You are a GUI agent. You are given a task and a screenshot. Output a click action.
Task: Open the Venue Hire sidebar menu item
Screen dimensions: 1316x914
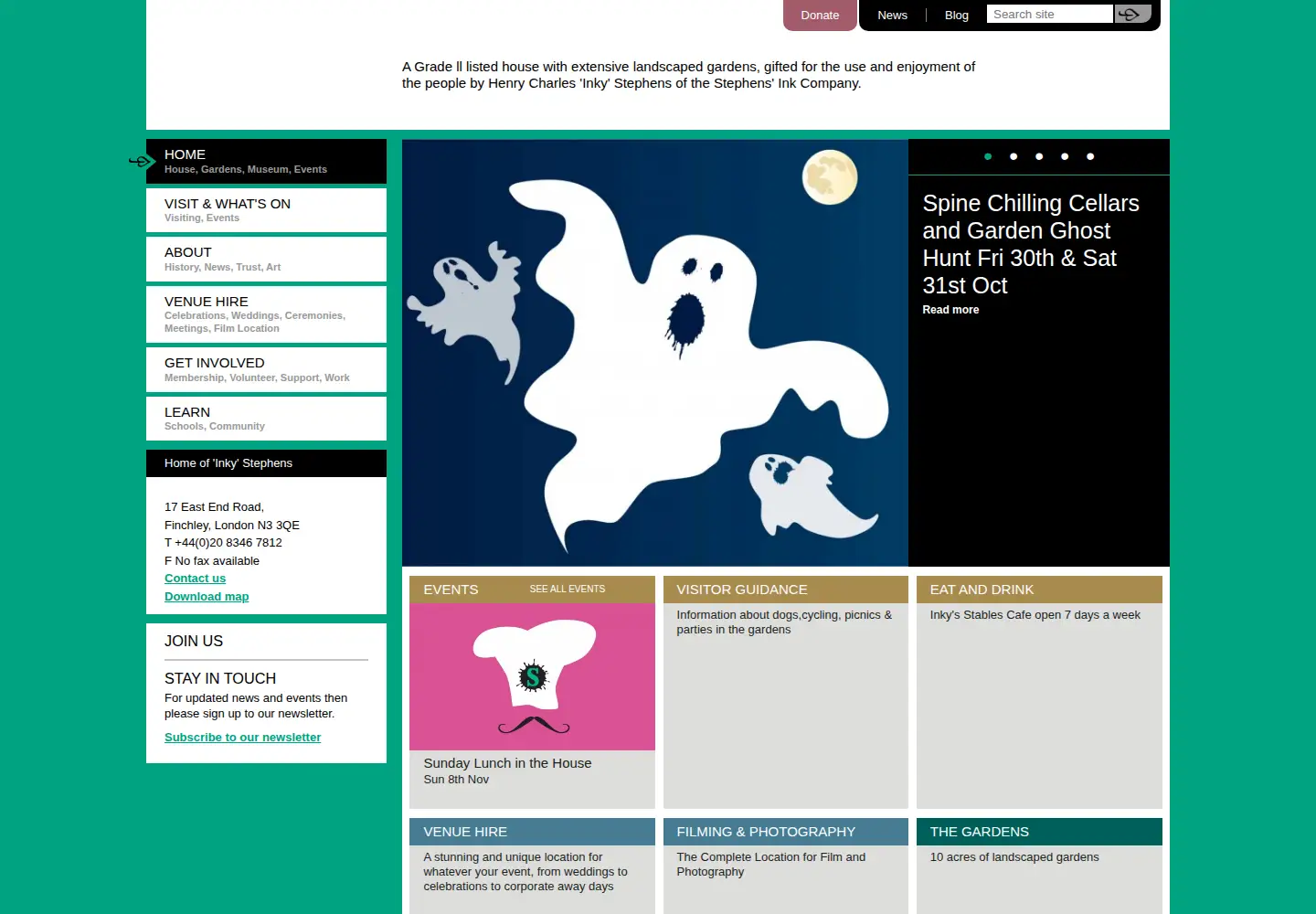click(x=266, y=314)
